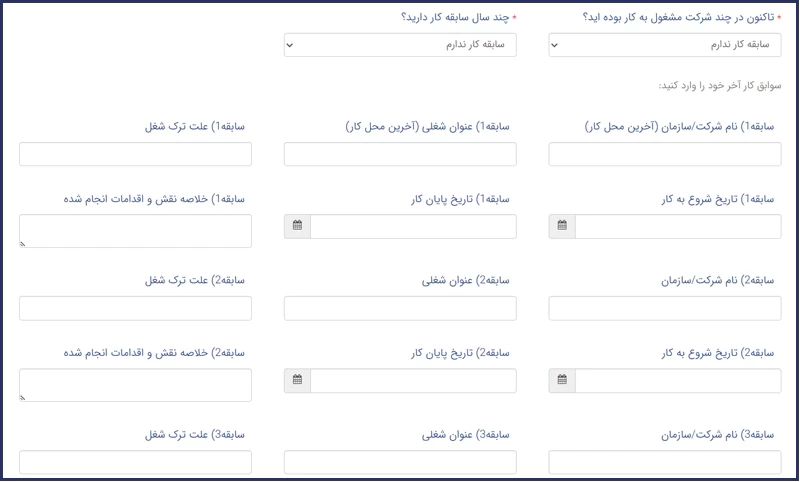This screenshot has width=800, height=482.
Task: Click record 2 company name field
Action: tap(665, 308)
